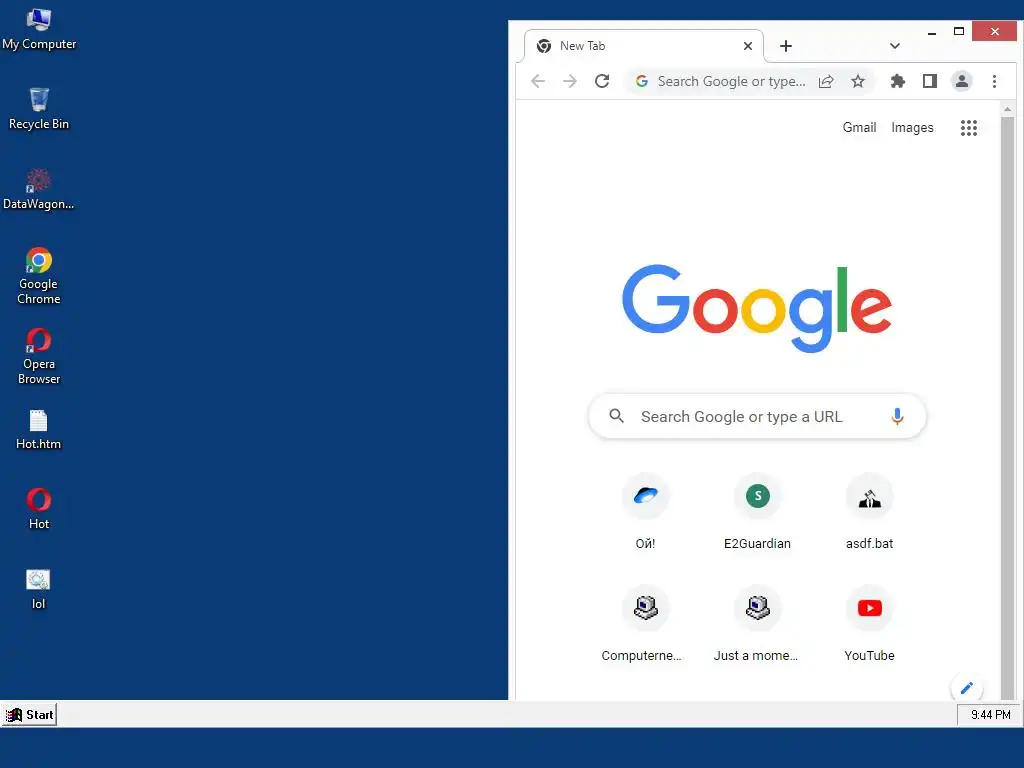This screenshot has width=1024, height=768.
Task: Click the 9:44 PM taskbar clock
Action: tap(990, 714)
